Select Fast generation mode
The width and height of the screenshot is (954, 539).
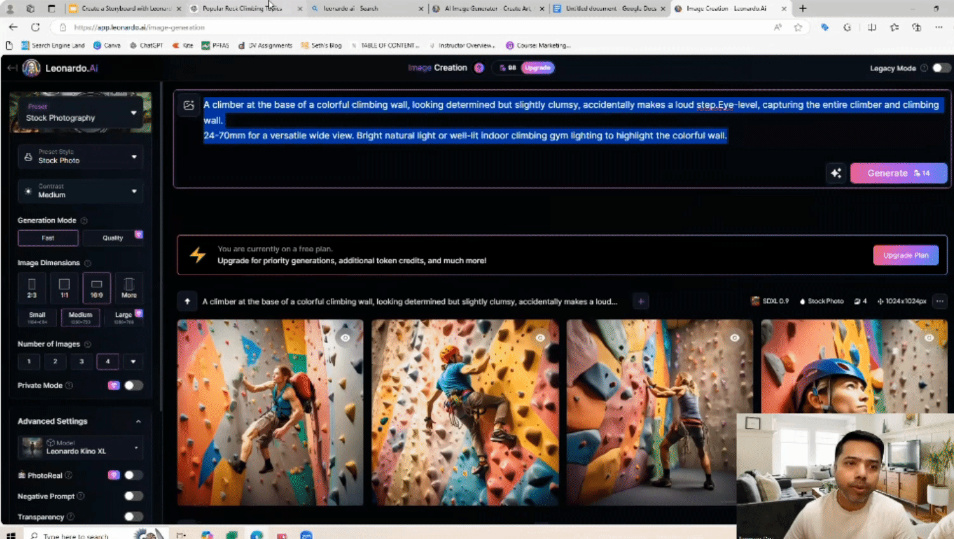pyautogui.click(x=48, y=238)
